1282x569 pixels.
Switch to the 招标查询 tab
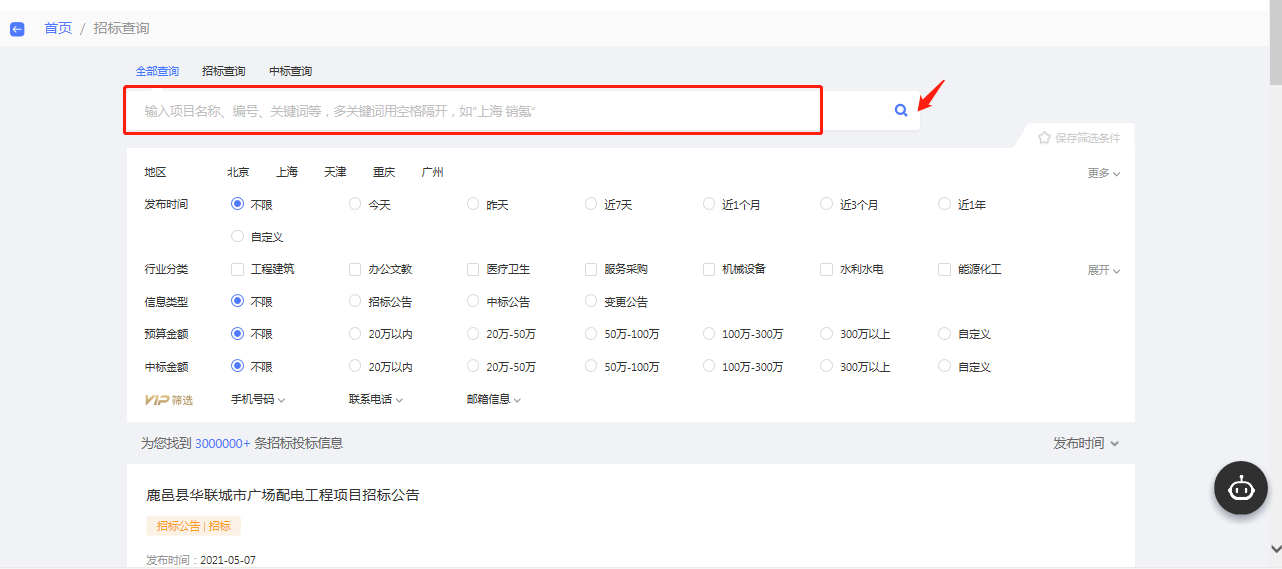coord(223,71)
